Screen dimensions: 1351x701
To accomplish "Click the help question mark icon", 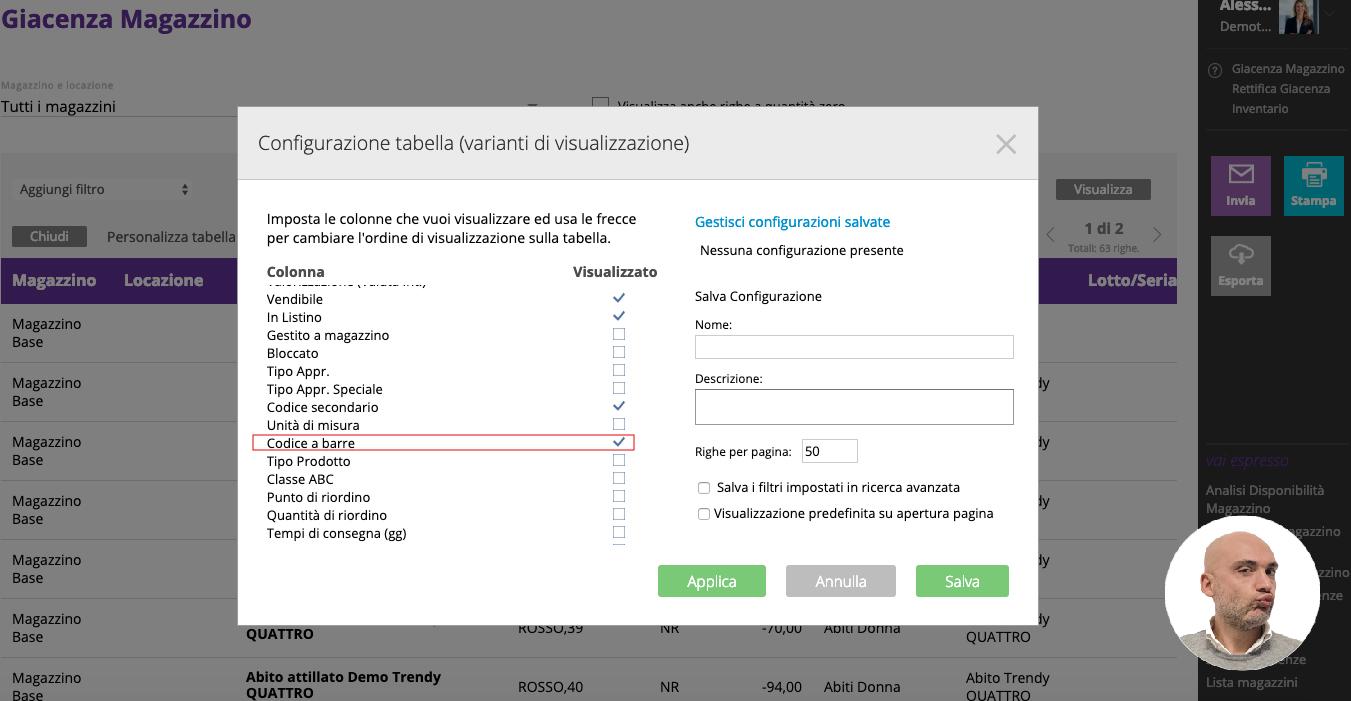I will (x=1215, y=70).
